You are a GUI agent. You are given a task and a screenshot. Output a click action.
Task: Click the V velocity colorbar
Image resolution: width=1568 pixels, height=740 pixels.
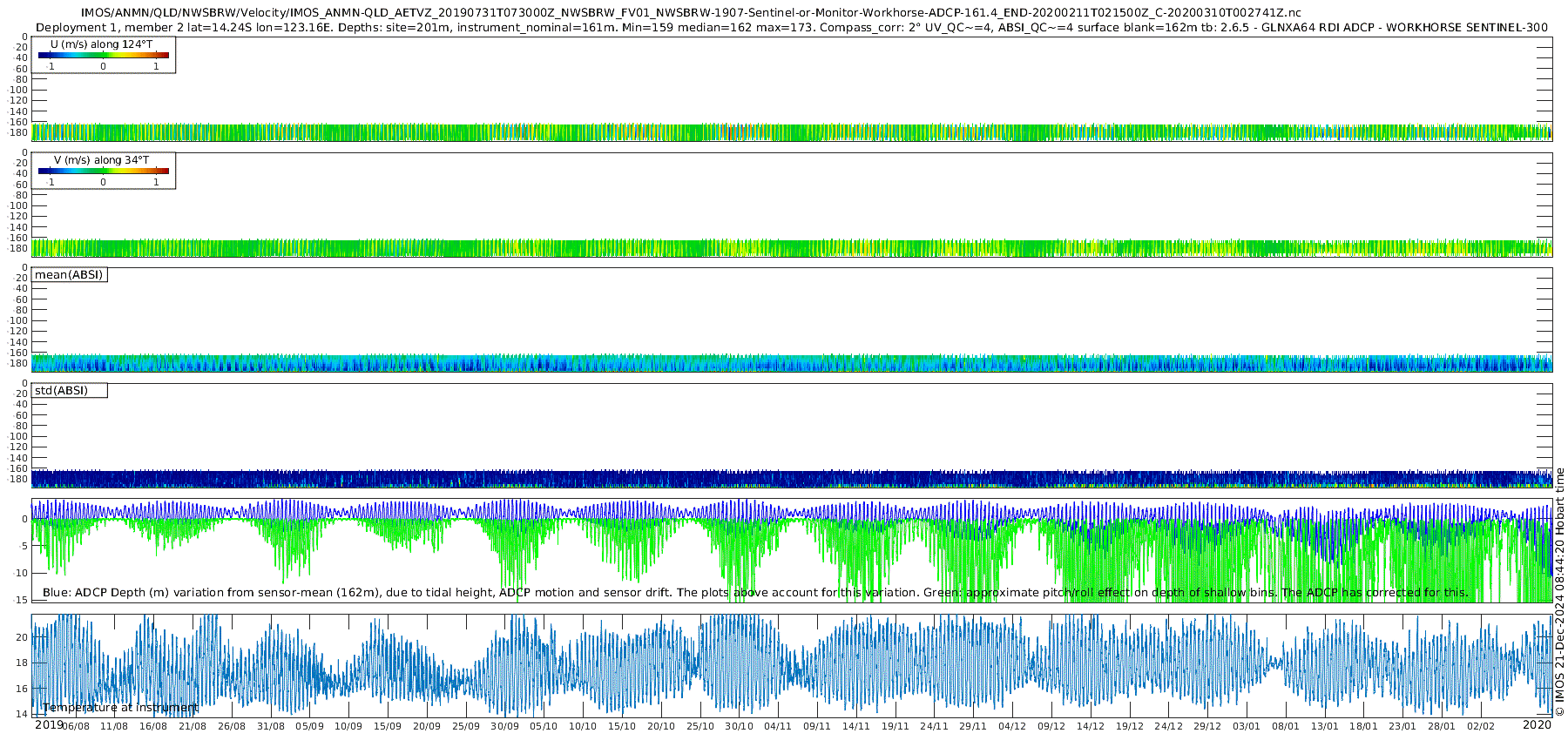(x=104, y=172)
